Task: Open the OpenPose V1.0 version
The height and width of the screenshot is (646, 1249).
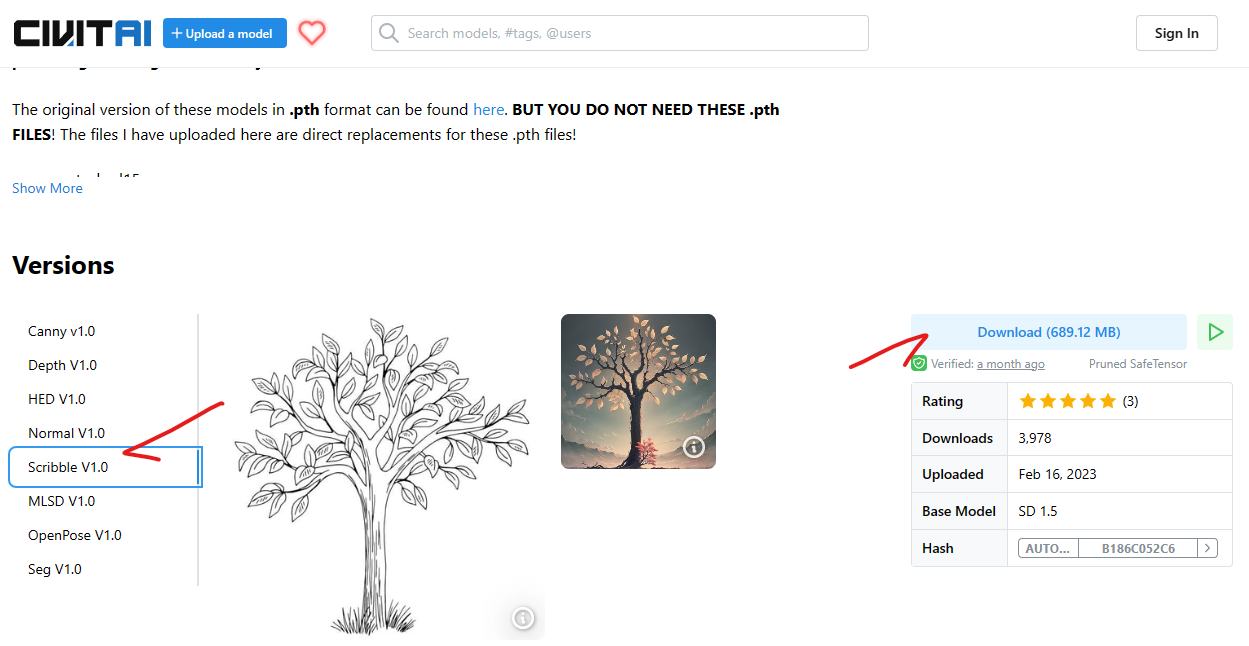Action: coord(75,535)
